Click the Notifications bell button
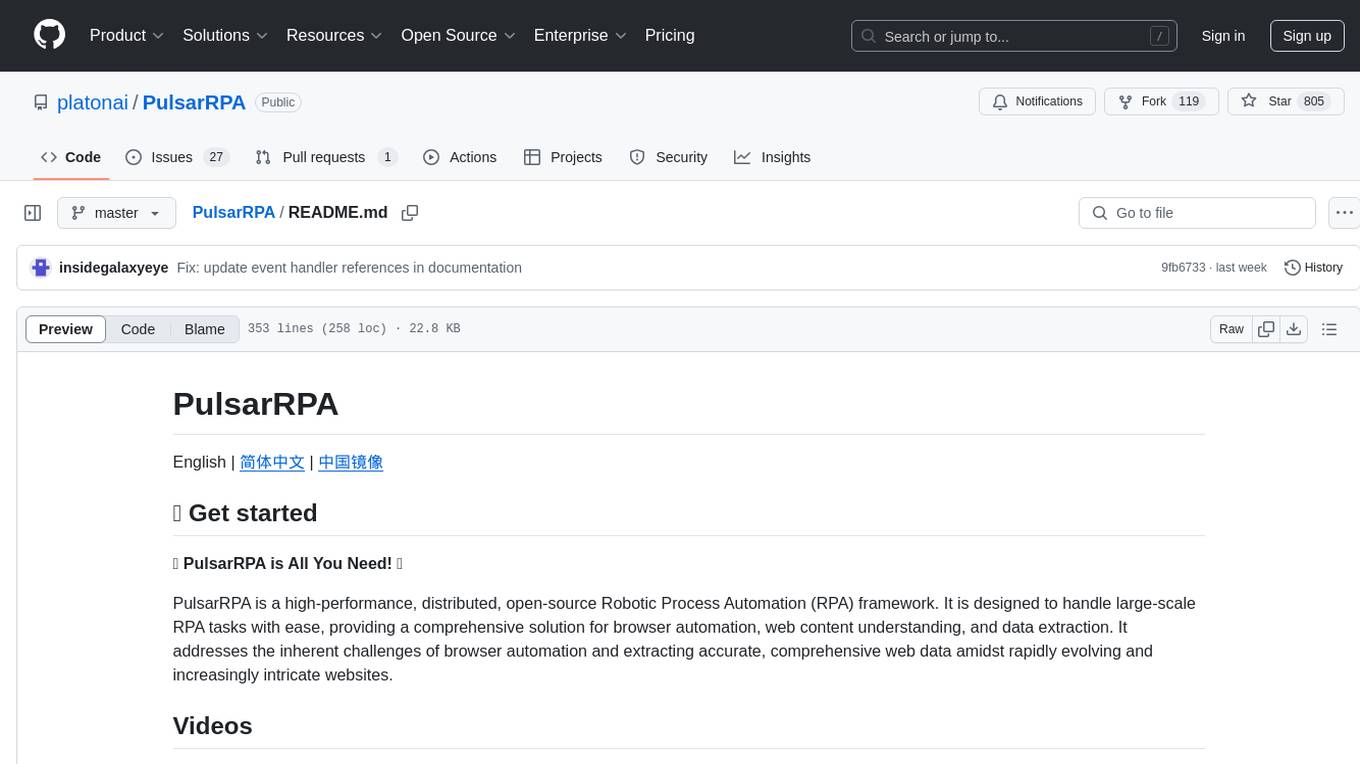Viewport: 1360px width, 764px height. [1038, 102]
